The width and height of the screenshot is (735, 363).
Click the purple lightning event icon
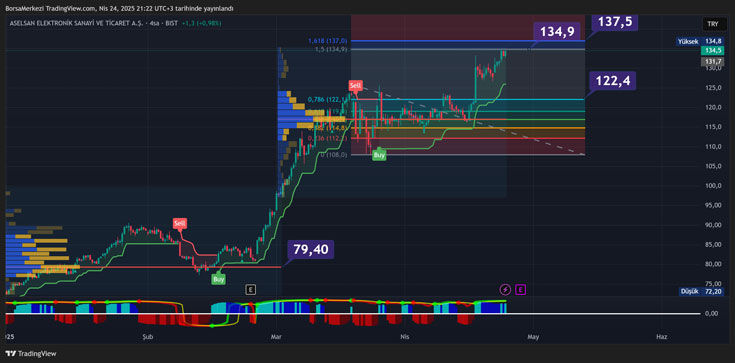tap(505, 290)
